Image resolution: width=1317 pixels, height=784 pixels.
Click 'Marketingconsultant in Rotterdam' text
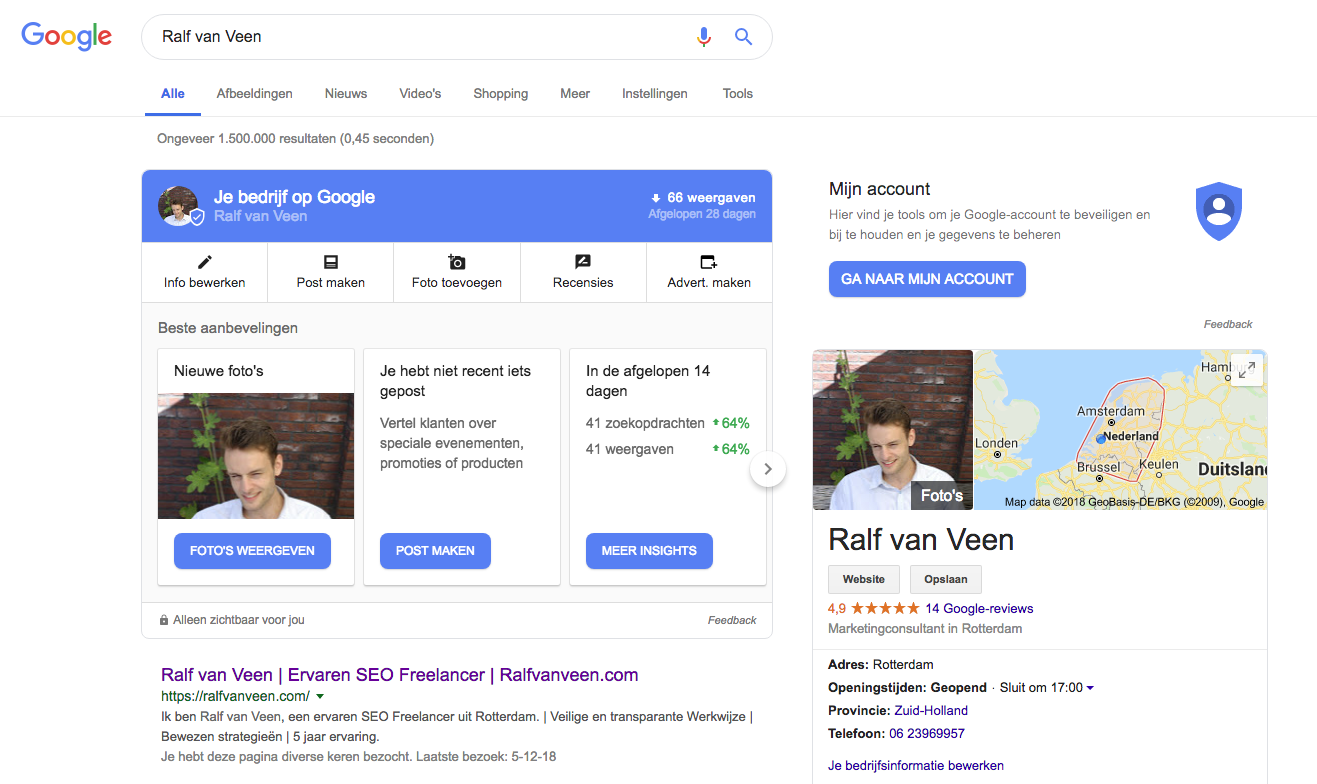click(x=925, y=629)
